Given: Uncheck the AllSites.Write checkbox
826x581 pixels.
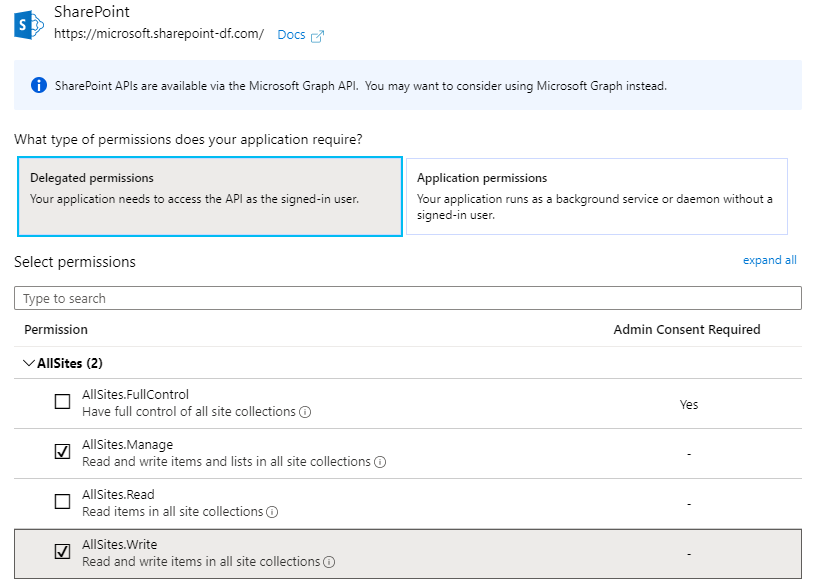Looking at the screenshot, I should [62, 551].
